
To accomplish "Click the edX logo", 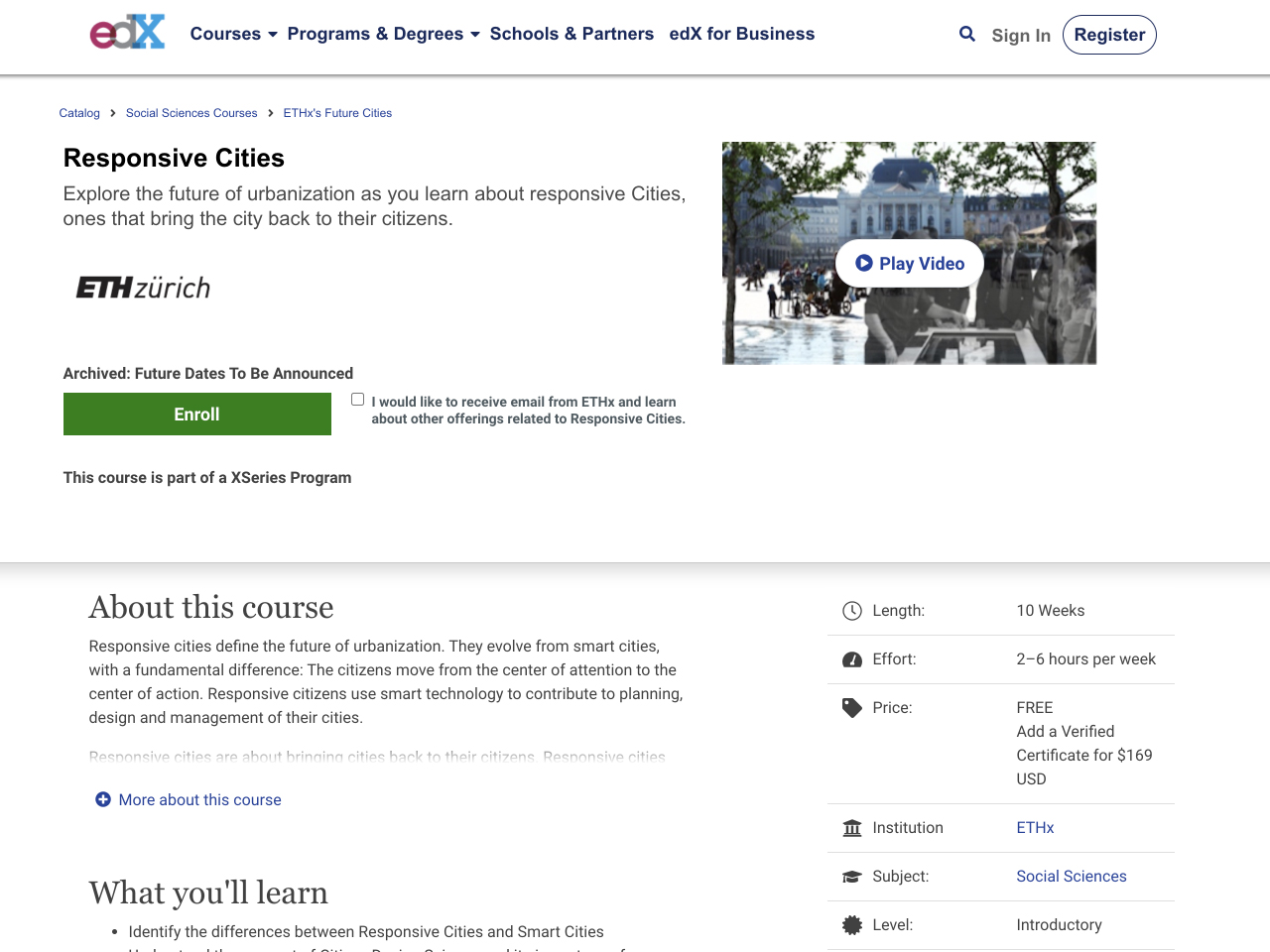I will [x=128, y=32].
